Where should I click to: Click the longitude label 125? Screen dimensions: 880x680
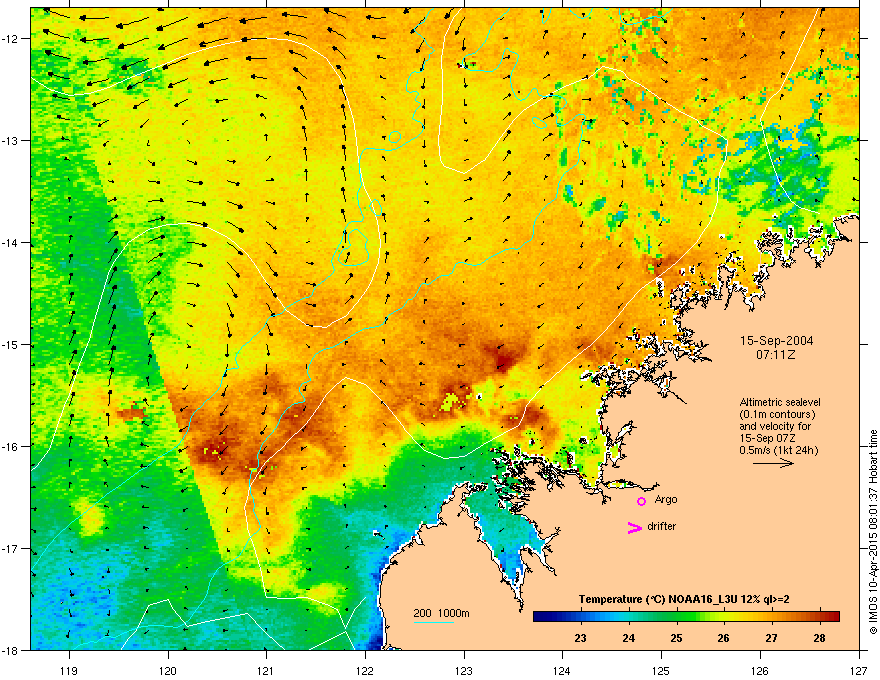(x=661, y=671)
